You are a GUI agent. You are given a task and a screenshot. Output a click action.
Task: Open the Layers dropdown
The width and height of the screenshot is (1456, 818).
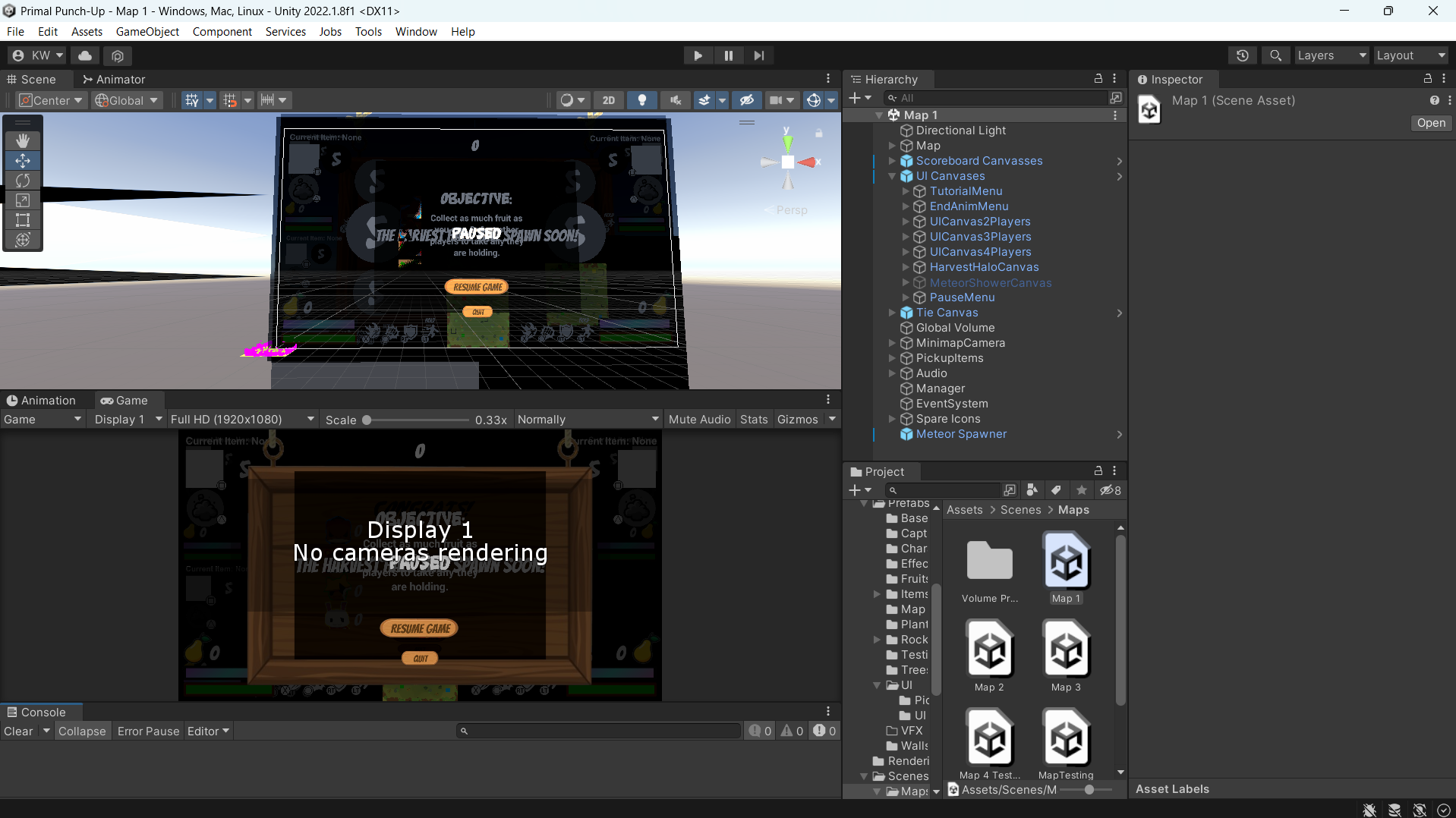pyautogui.click(x=1331, y=55)
